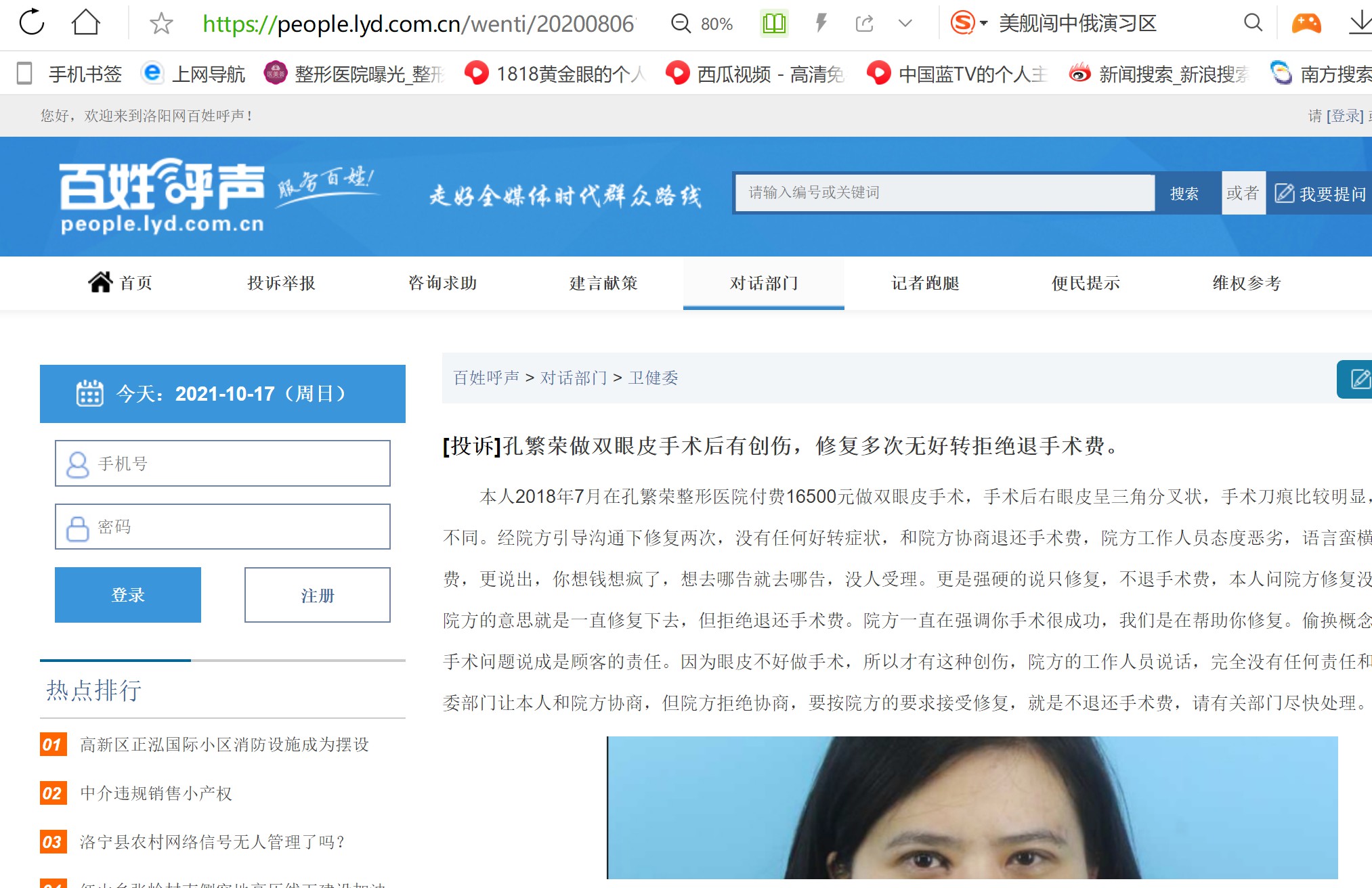Click the complaint title about 孔繁荣

(x=781, y=446)
